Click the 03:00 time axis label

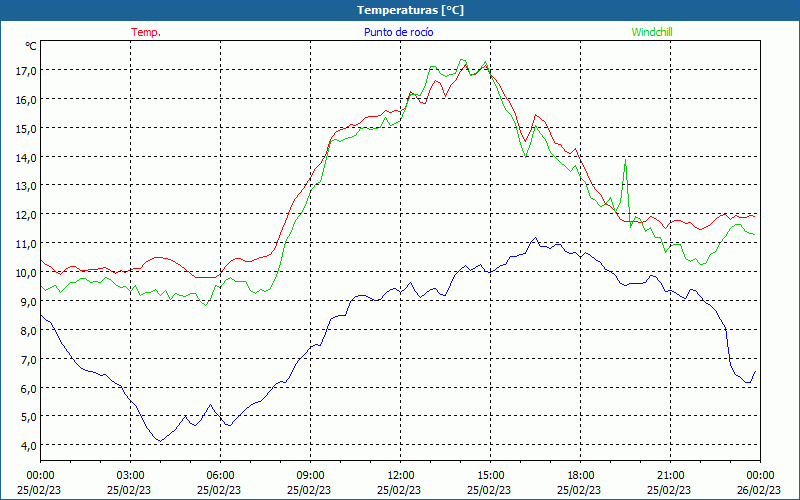(130, 476)
